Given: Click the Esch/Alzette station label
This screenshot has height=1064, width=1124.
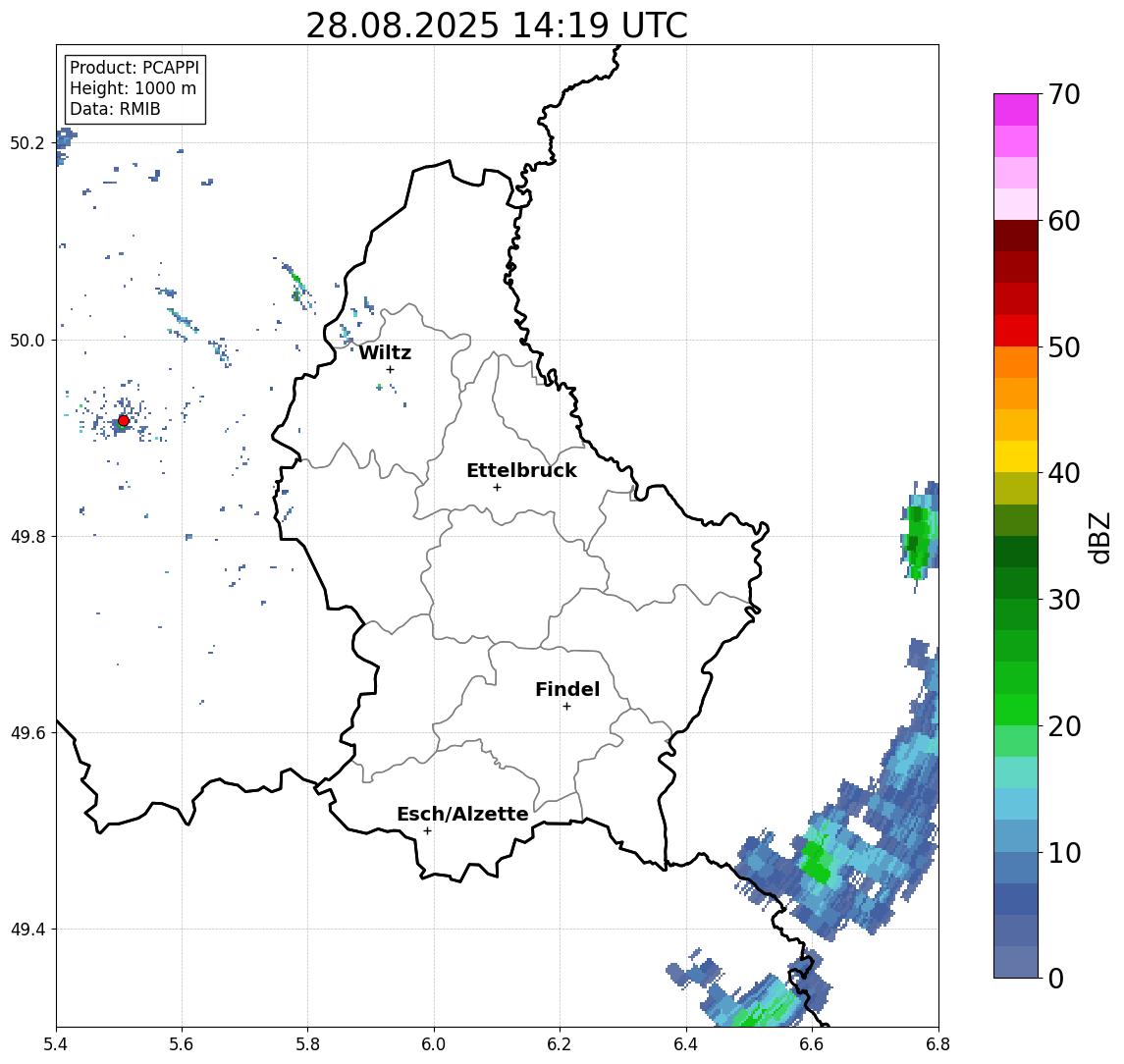Looking at the screenshot, I should pos(462,814).
